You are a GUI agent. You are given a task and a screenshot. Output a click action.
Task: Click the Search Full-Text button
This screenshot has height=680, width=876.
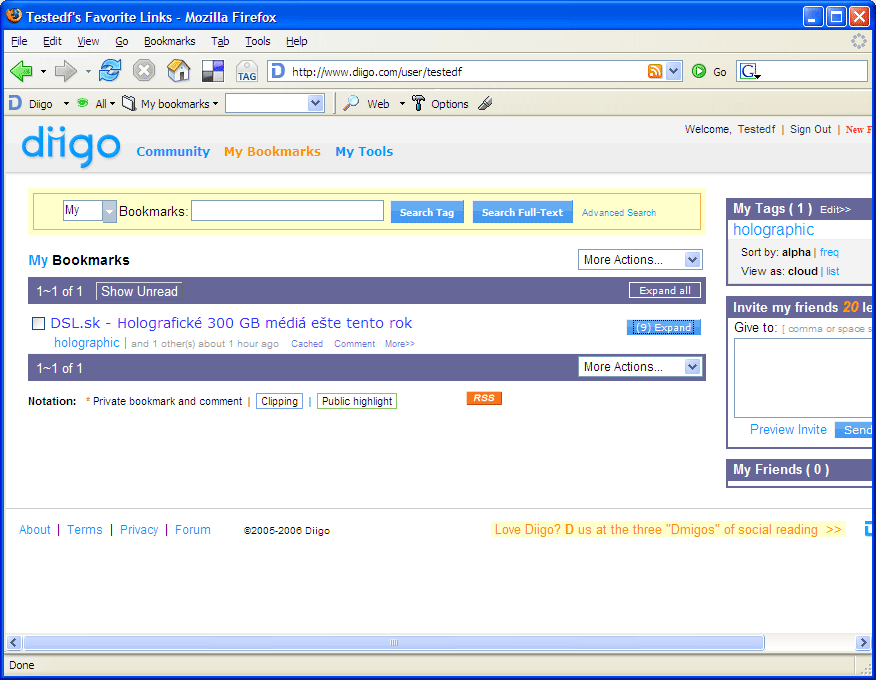[522, 212]
